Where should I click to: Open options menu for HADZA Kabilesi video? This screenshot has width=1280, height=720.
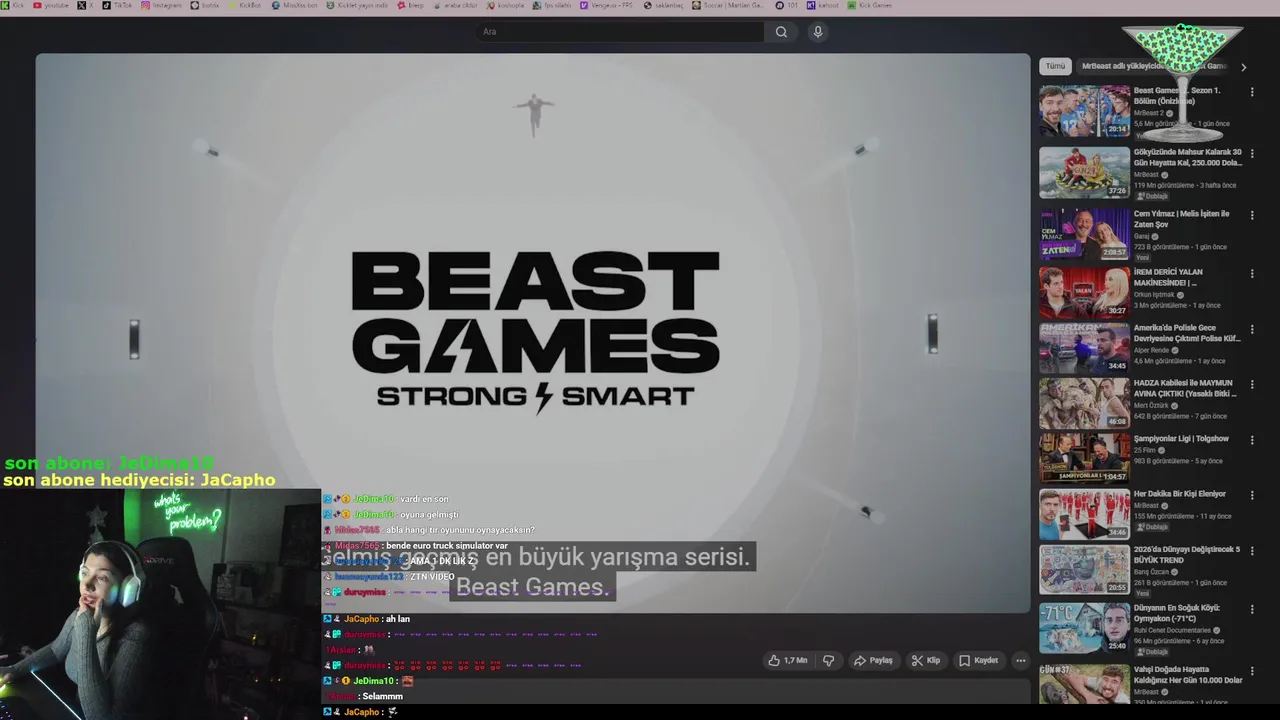(1252, 385)
